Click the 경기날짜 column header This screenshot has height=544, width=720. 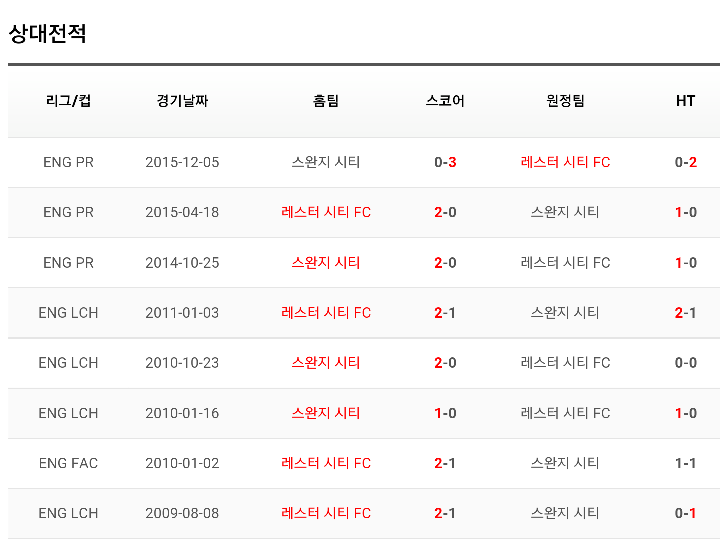point(182,101)
